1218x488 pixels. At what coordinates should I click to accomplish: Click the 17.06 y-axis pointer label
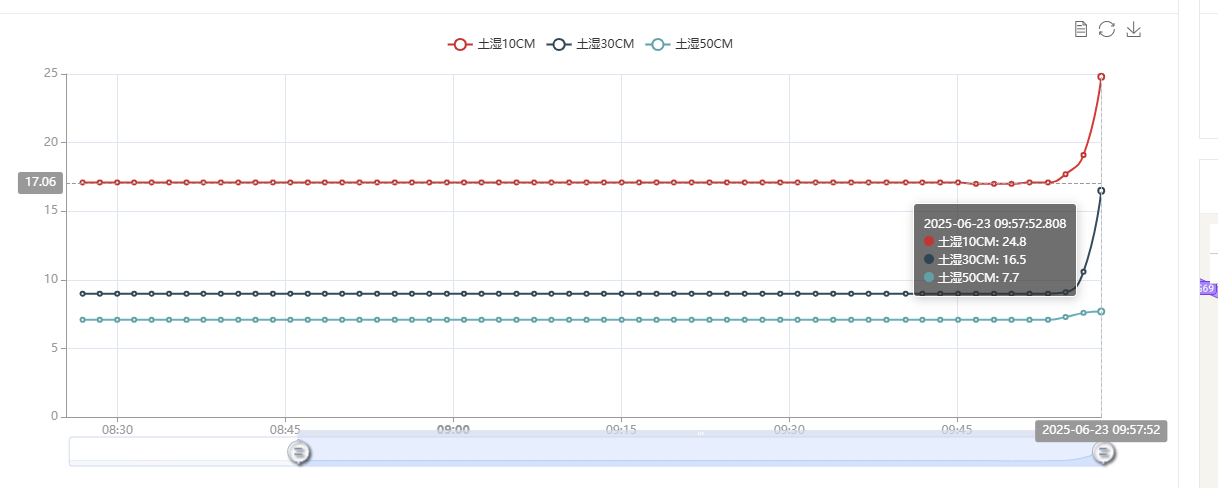coord(40,182)
